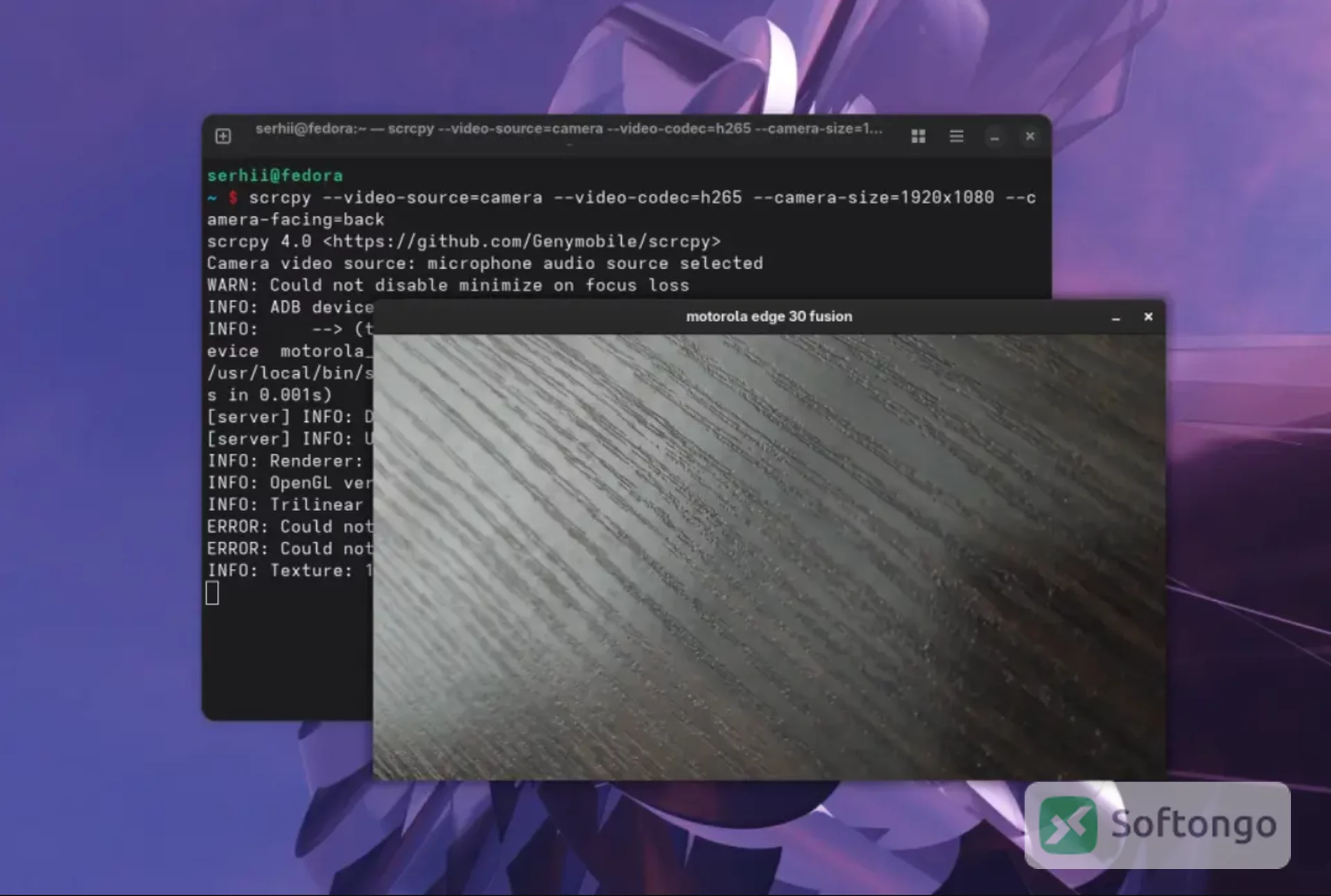Click the INFO: ADB device line
The height and width of the screenshot is (896, 1331).
tap(290, 308)
